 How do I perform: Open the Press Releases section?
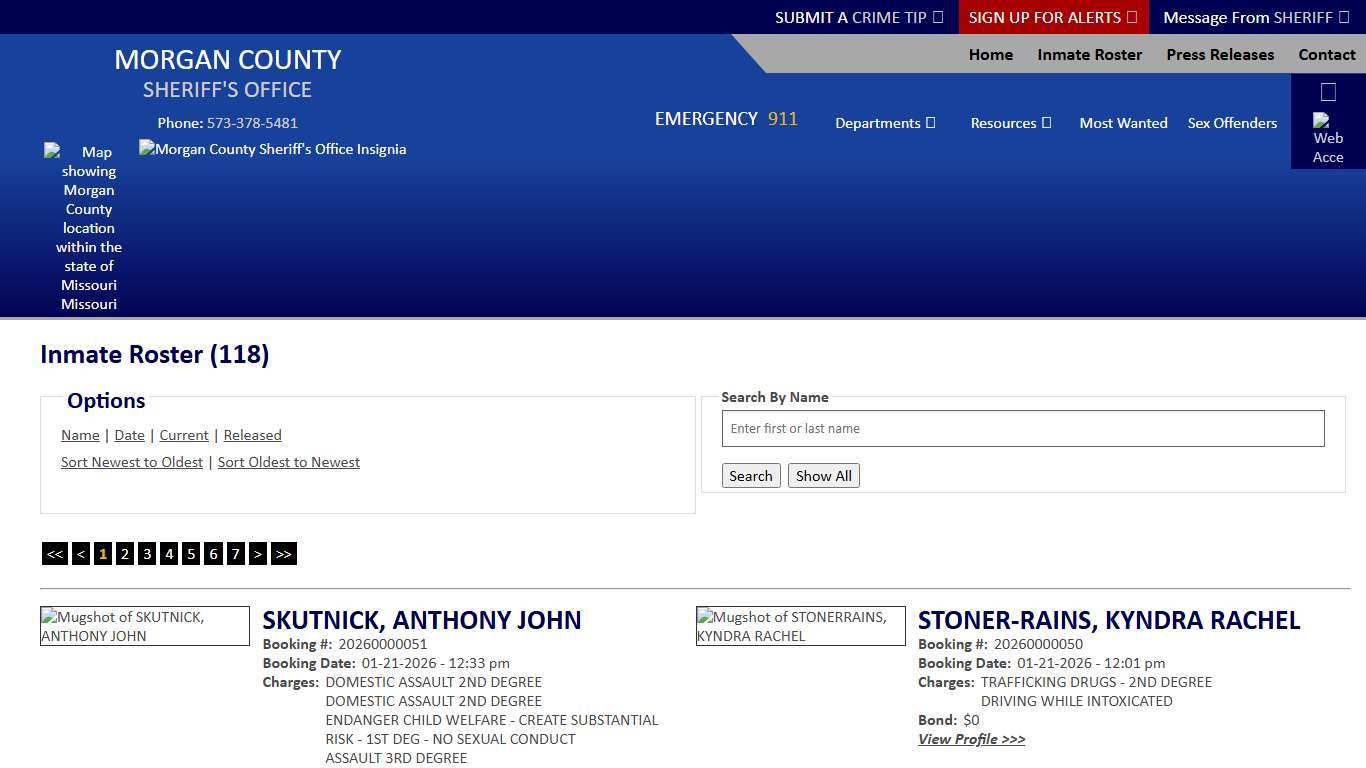[x=1220, y=55]
